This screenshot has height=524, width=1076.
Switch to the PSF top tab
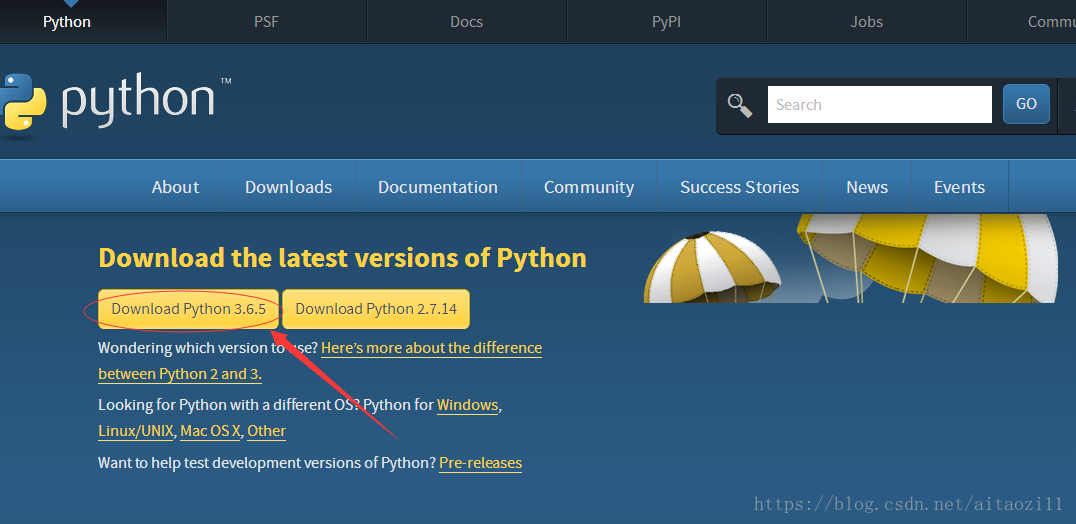(266, 21)
